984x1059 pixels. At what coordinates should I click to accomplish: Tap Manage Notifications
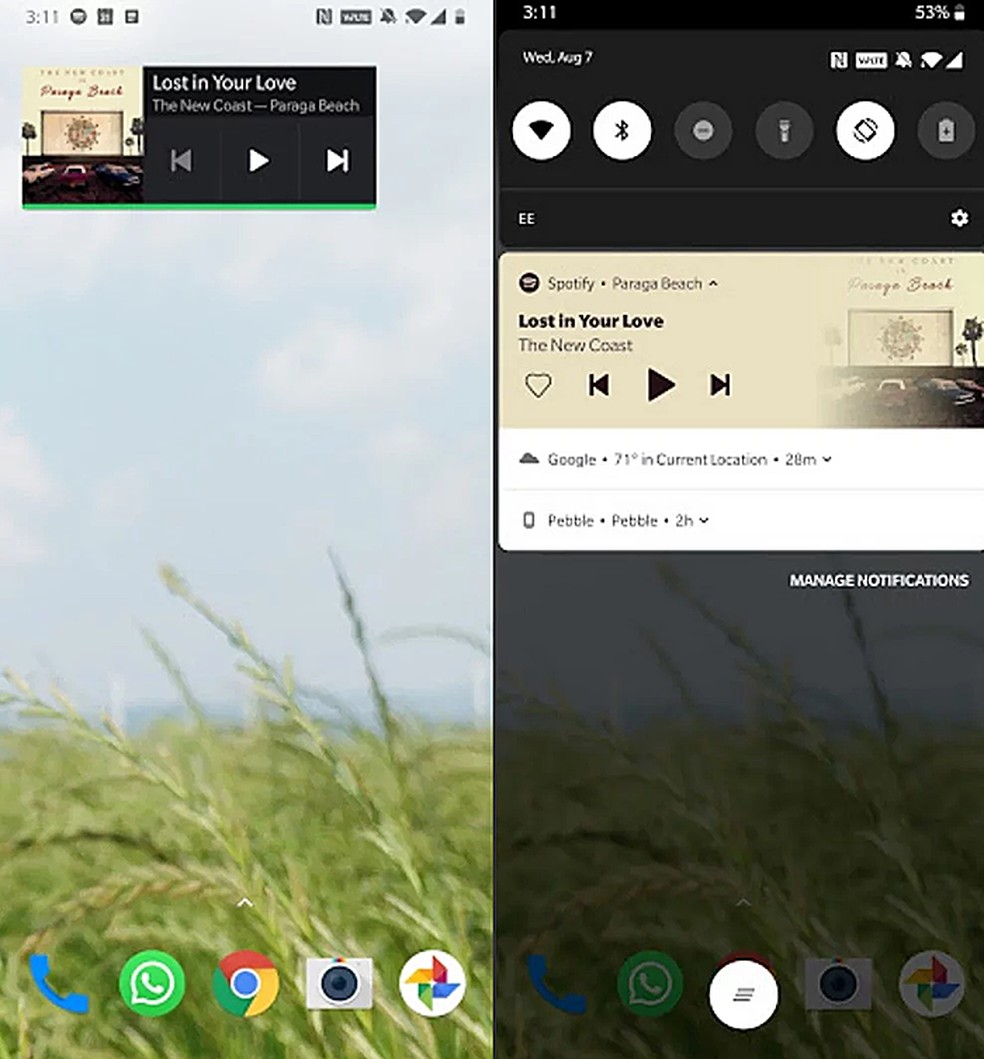pos(879,580)
